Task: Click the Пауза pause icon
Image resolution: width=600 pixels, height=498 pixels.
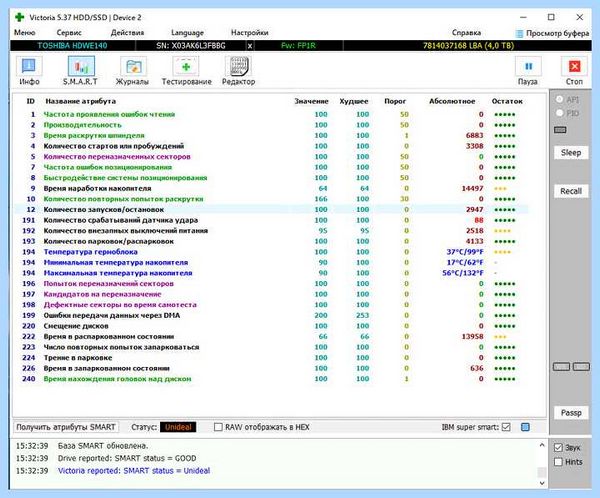Action: [528, 67]
